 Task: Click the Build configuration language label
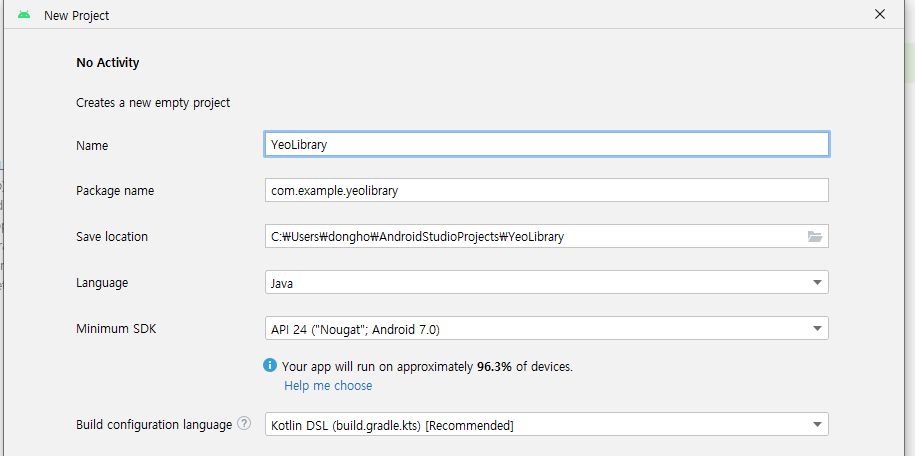click(154, 424)
